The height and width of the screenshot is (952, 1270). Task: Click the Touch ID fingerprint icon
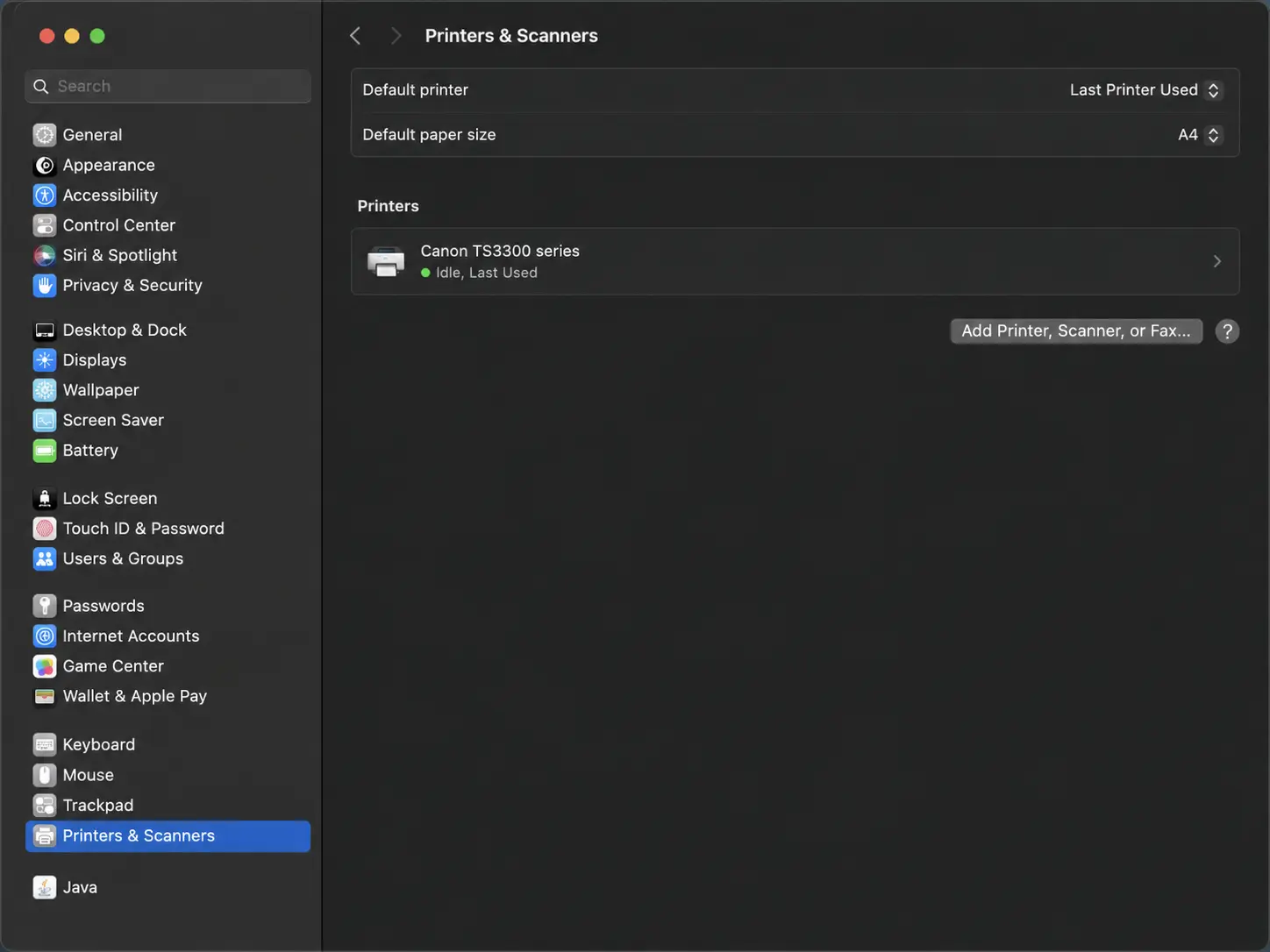tap(45, 529)
